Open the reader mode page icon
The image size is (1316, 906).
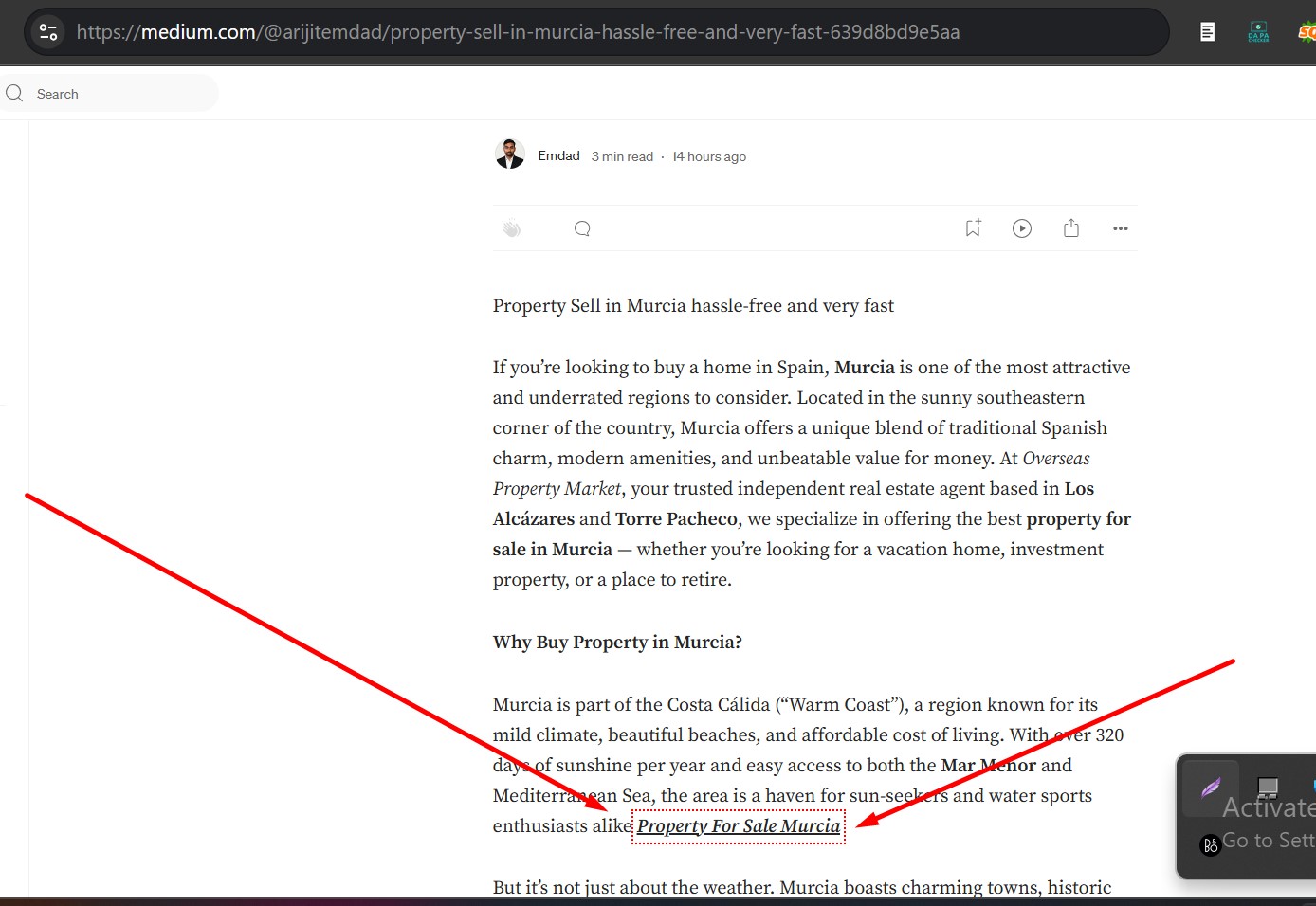(x=1207, y=32)
